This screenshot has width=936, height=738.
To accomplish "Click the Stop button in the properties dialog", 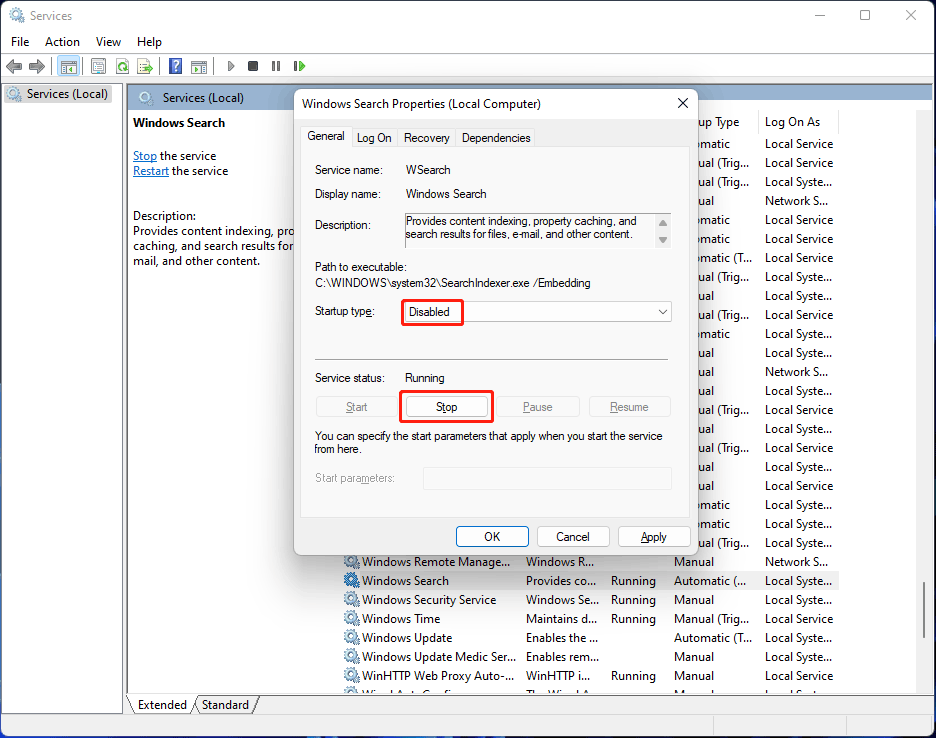I will pyautogui.click(x=446, y=406).
